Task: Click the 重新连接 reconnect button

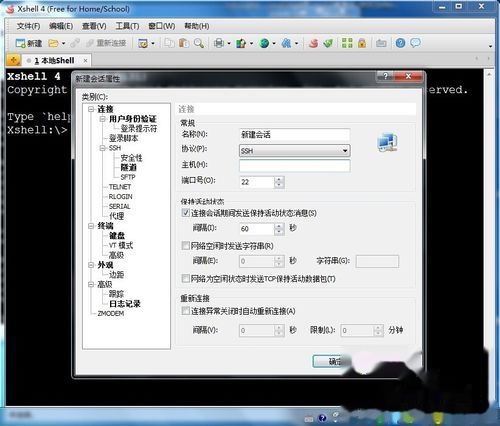Action: (106, 43)
